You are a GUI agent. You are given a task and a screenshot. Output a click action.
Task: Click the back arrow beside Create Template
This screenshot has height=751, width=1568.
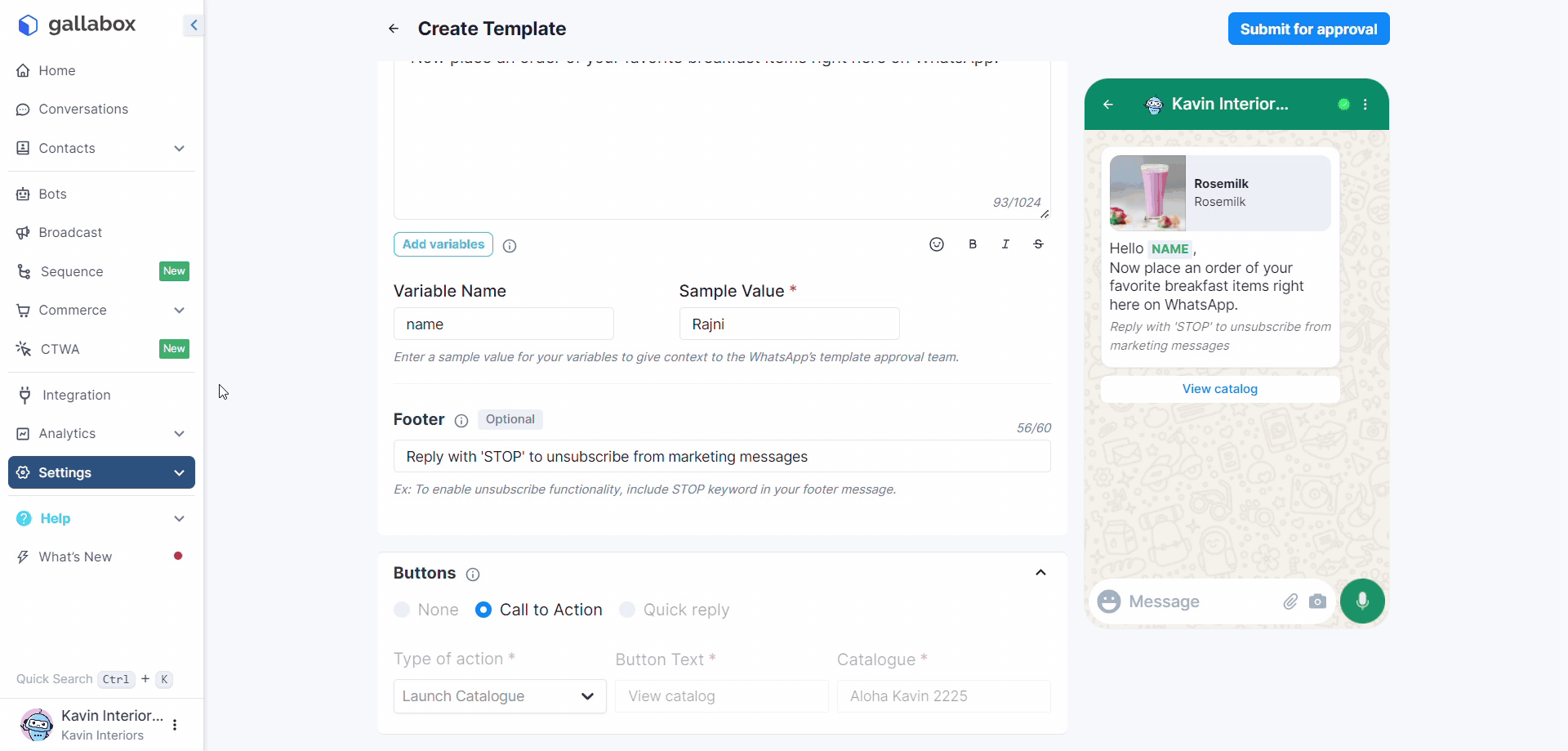click(394, 29)
